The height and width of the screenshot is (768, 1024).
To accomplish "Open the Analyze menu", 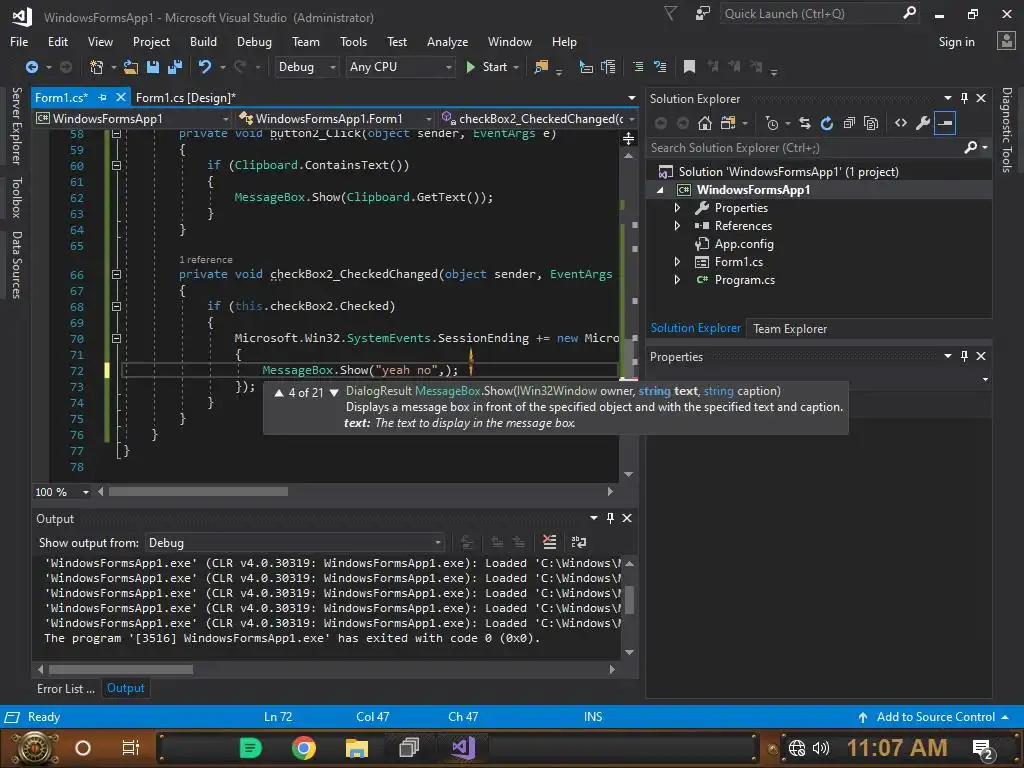I will (447, 42).
